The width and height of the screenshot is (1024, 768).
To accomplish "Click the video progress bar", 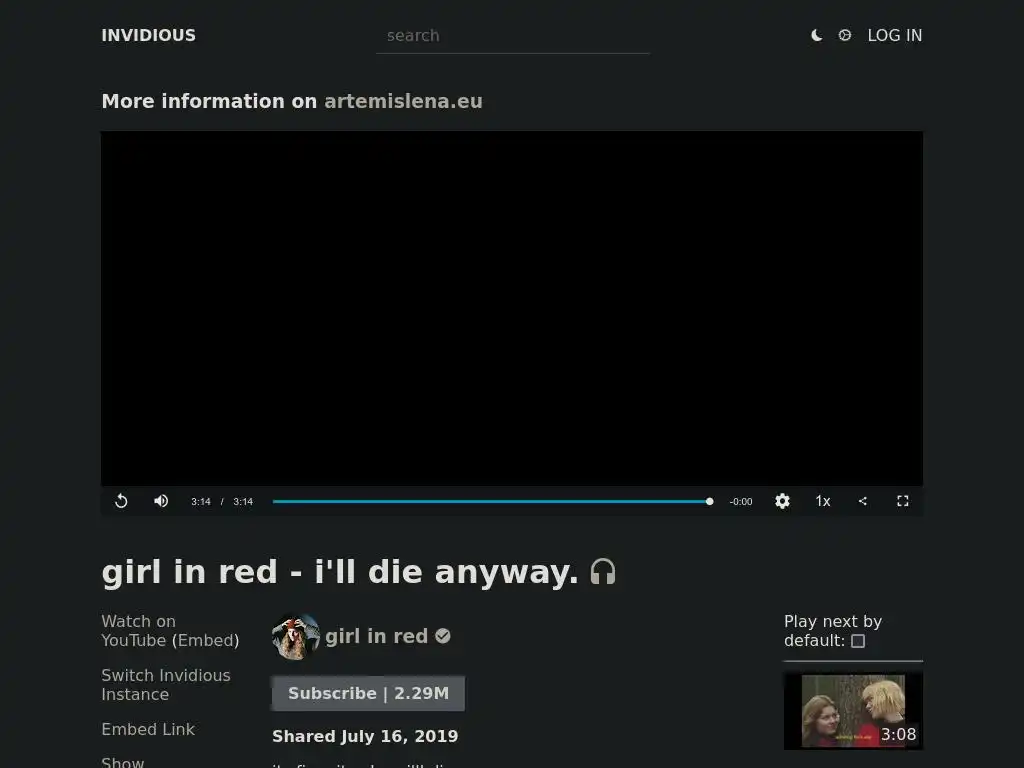I will click(x=491, y=502).
